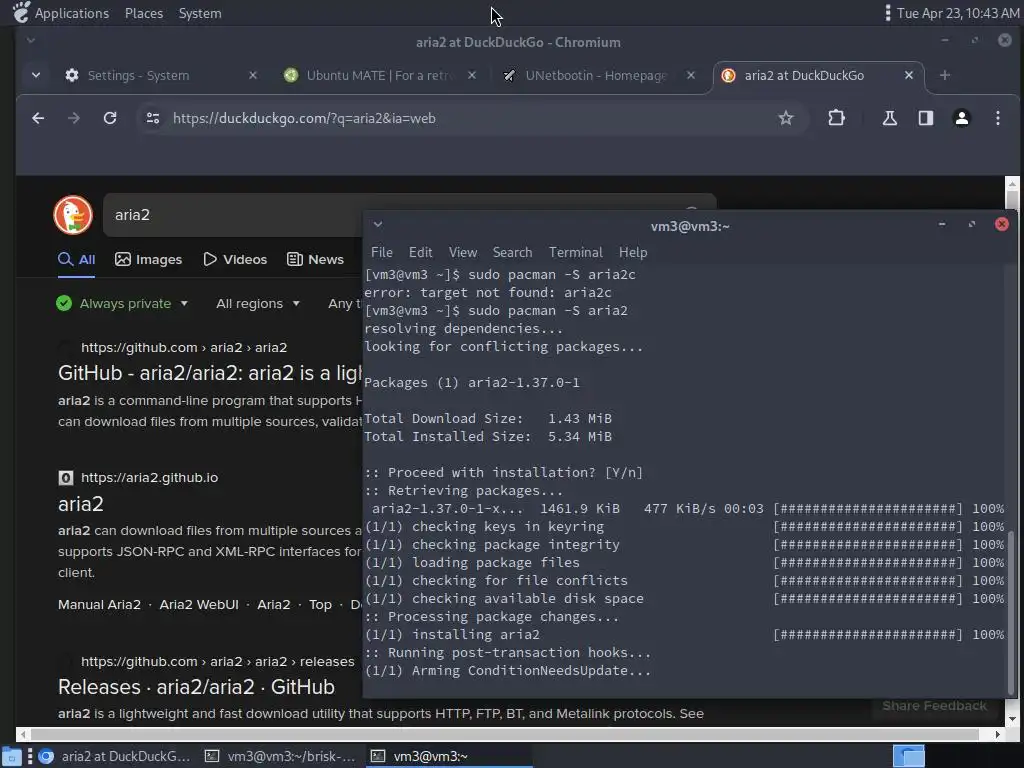The image size is (1024, 768).
Task: Toggle the browser side panel icon
Action: (x=925, y=118)
